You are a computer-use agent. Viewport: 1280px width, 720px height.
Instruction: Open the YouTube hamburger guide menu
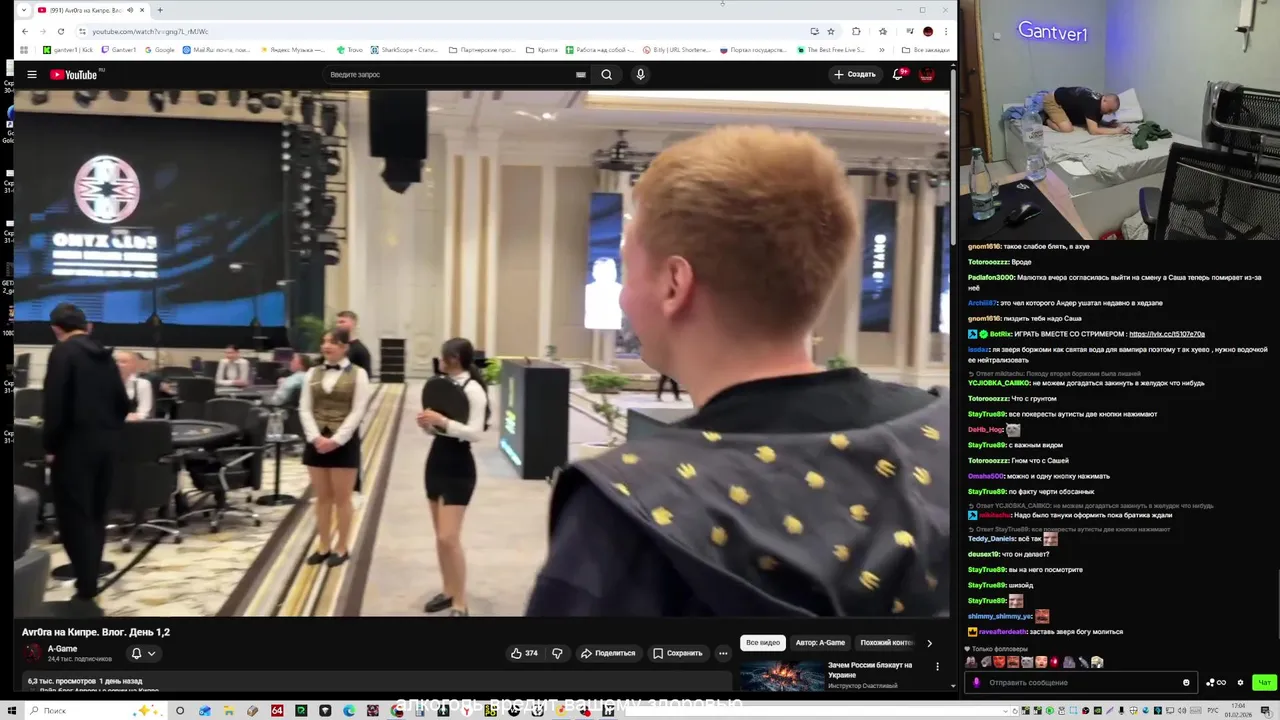32,75
